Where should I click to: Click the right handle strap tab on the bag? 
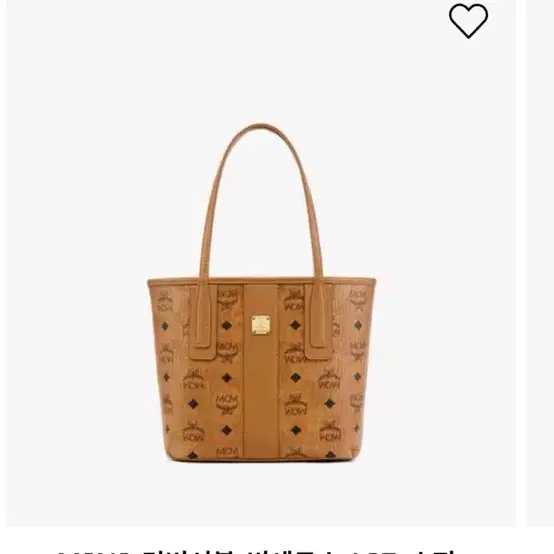coord(318,322)
